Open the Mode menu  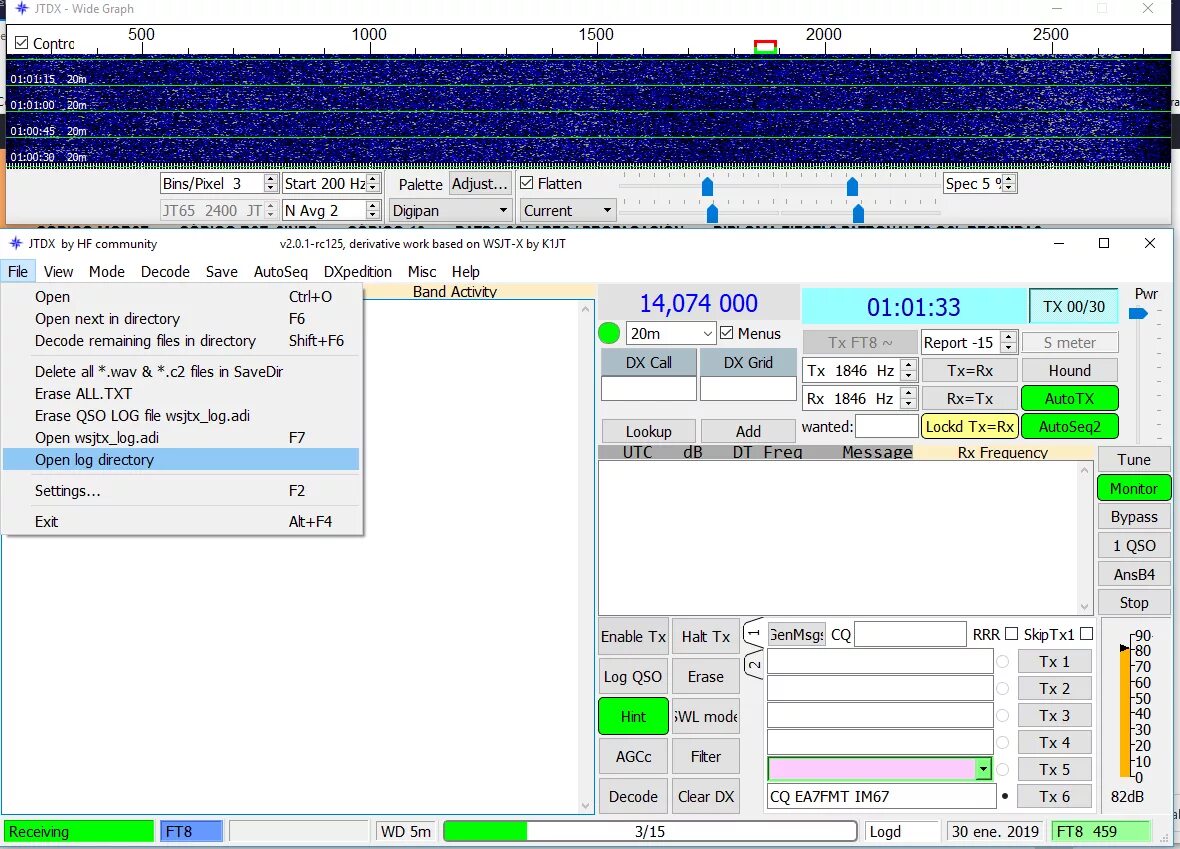[x=107, y=272]
